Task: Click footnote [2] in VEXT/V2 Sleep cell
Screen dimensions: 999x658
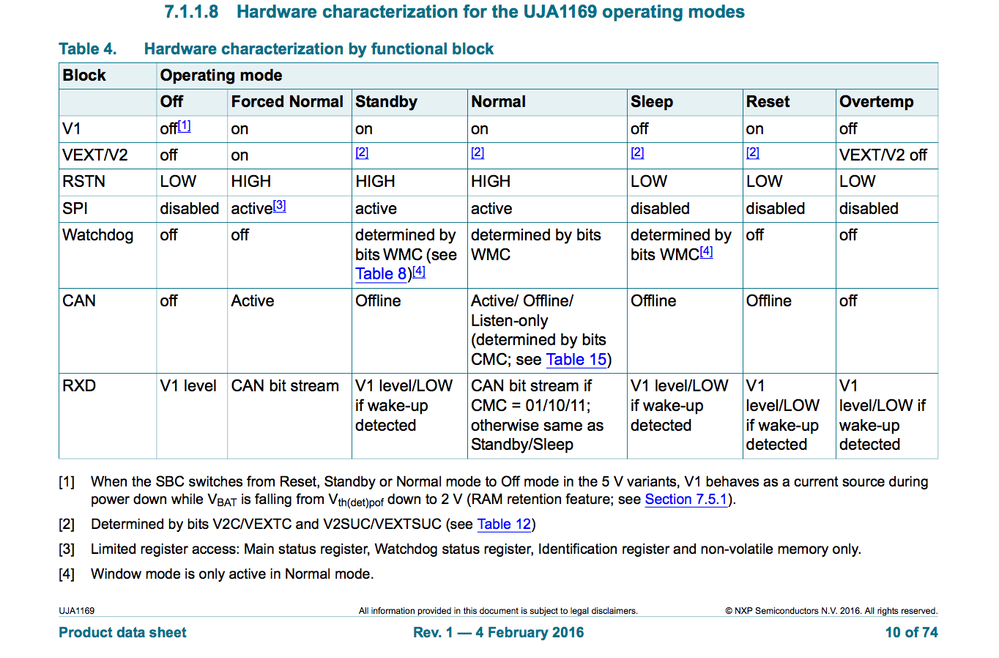Action: [x=637, y=152]
